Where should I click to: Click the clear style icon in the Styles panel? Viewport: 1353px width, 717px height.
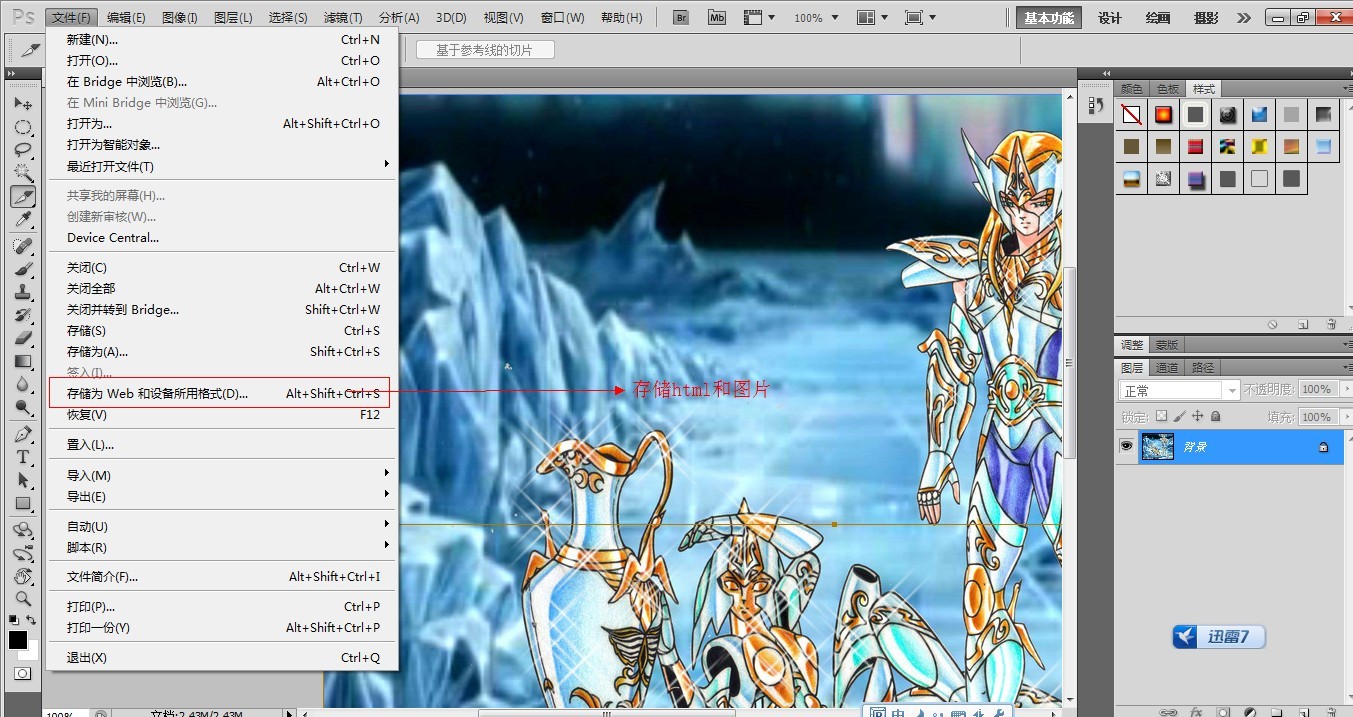coord(1273,324)
